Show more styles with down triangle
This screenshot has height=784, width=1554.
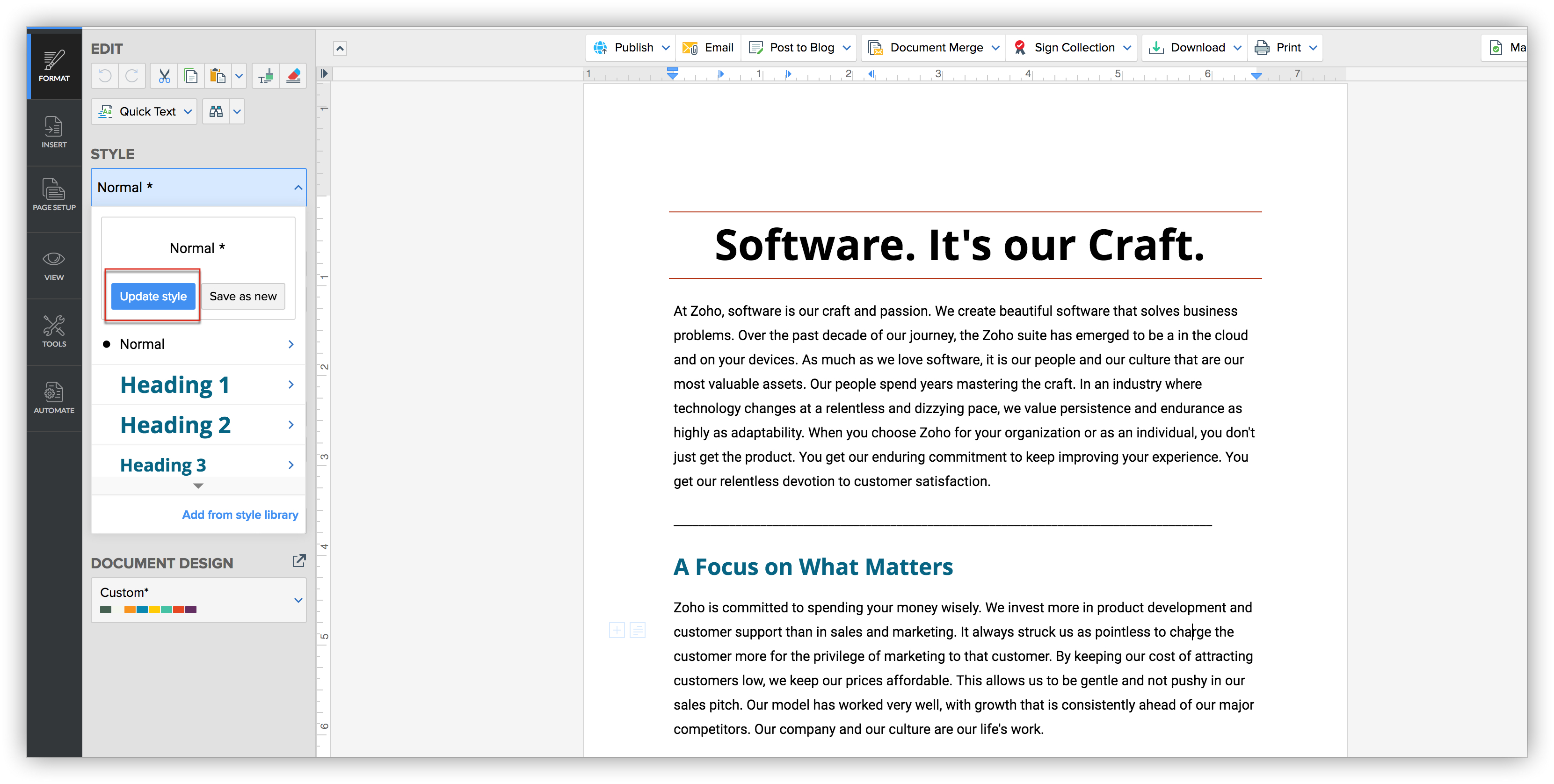[198, 486]
